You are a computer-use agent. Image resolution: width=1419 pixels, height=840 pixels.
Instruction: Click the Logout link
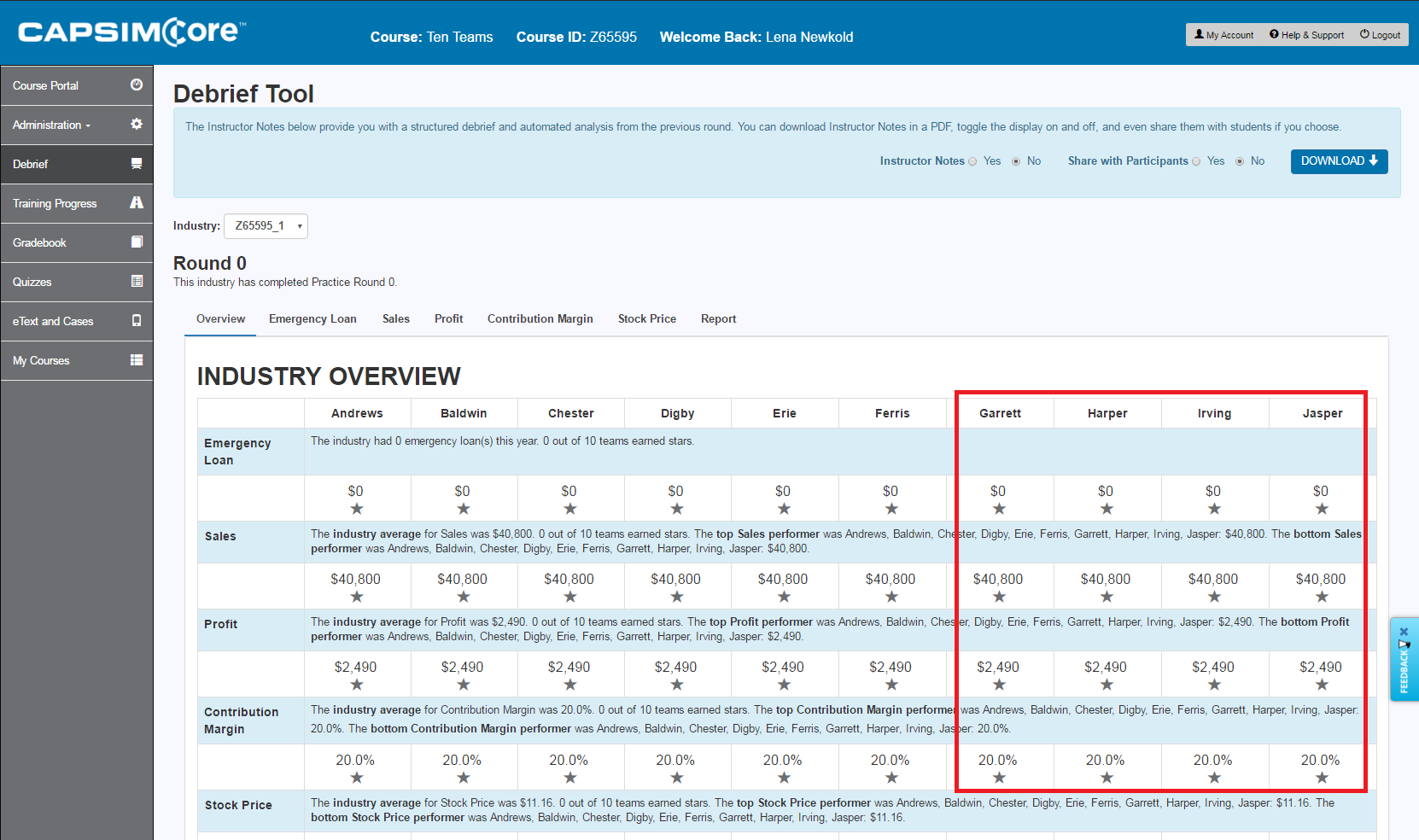click(x=1380, y=35)
